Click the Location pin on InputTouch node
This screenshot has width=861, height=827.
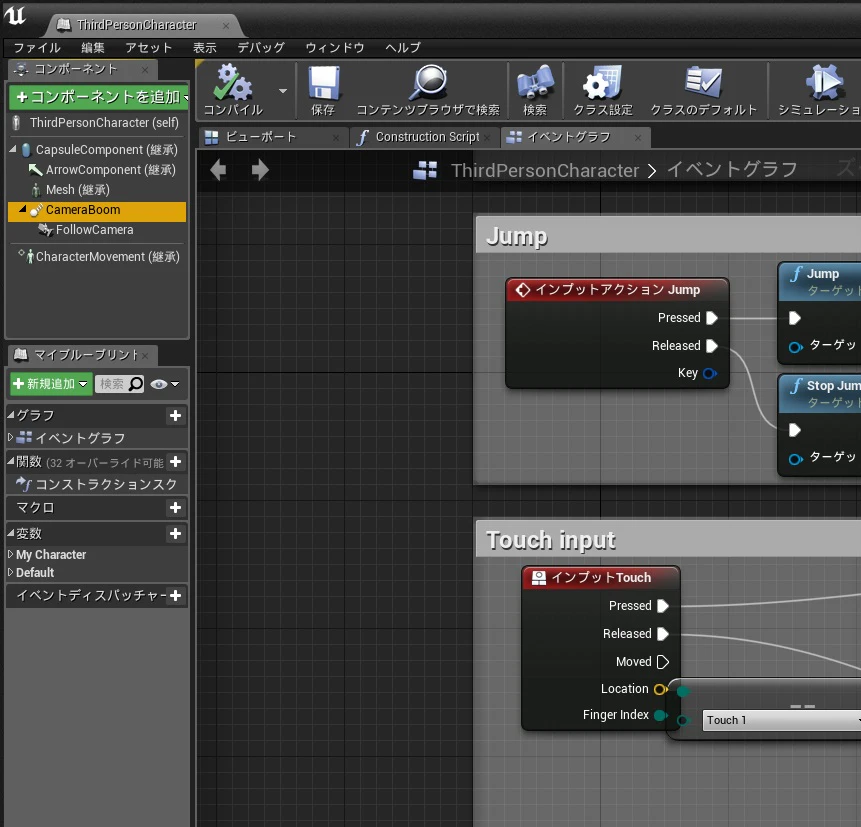click(x=661, y=689)
